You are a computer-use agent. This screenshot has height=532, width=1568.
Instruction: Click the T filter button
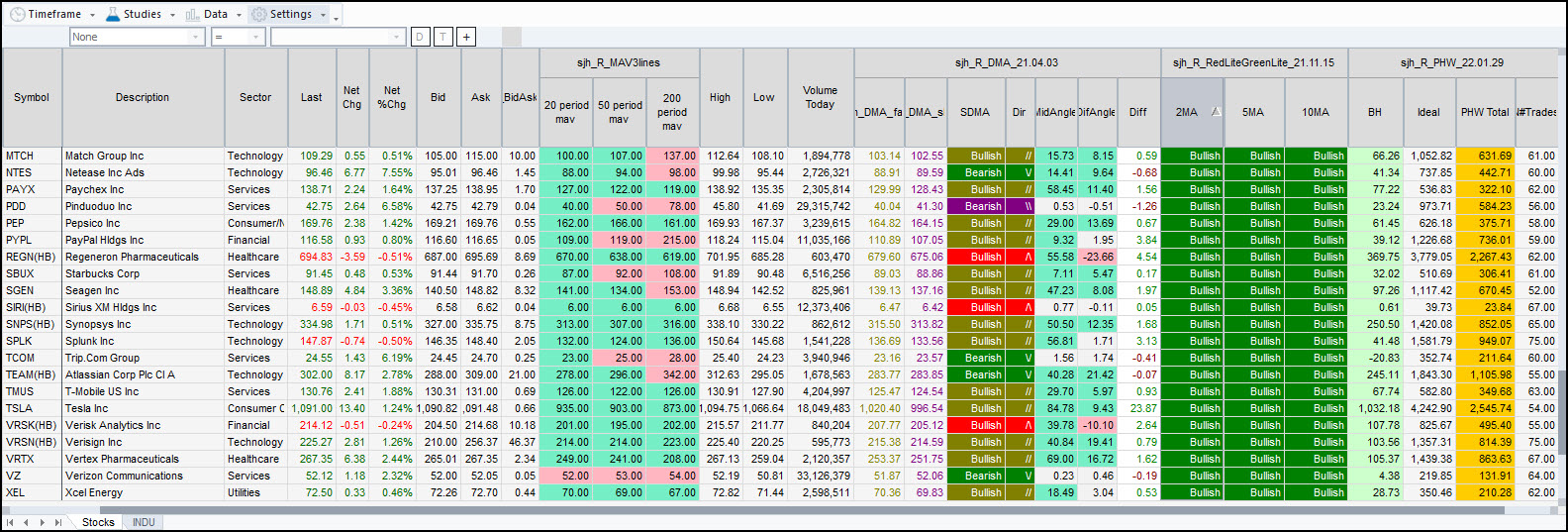point(442,37)
